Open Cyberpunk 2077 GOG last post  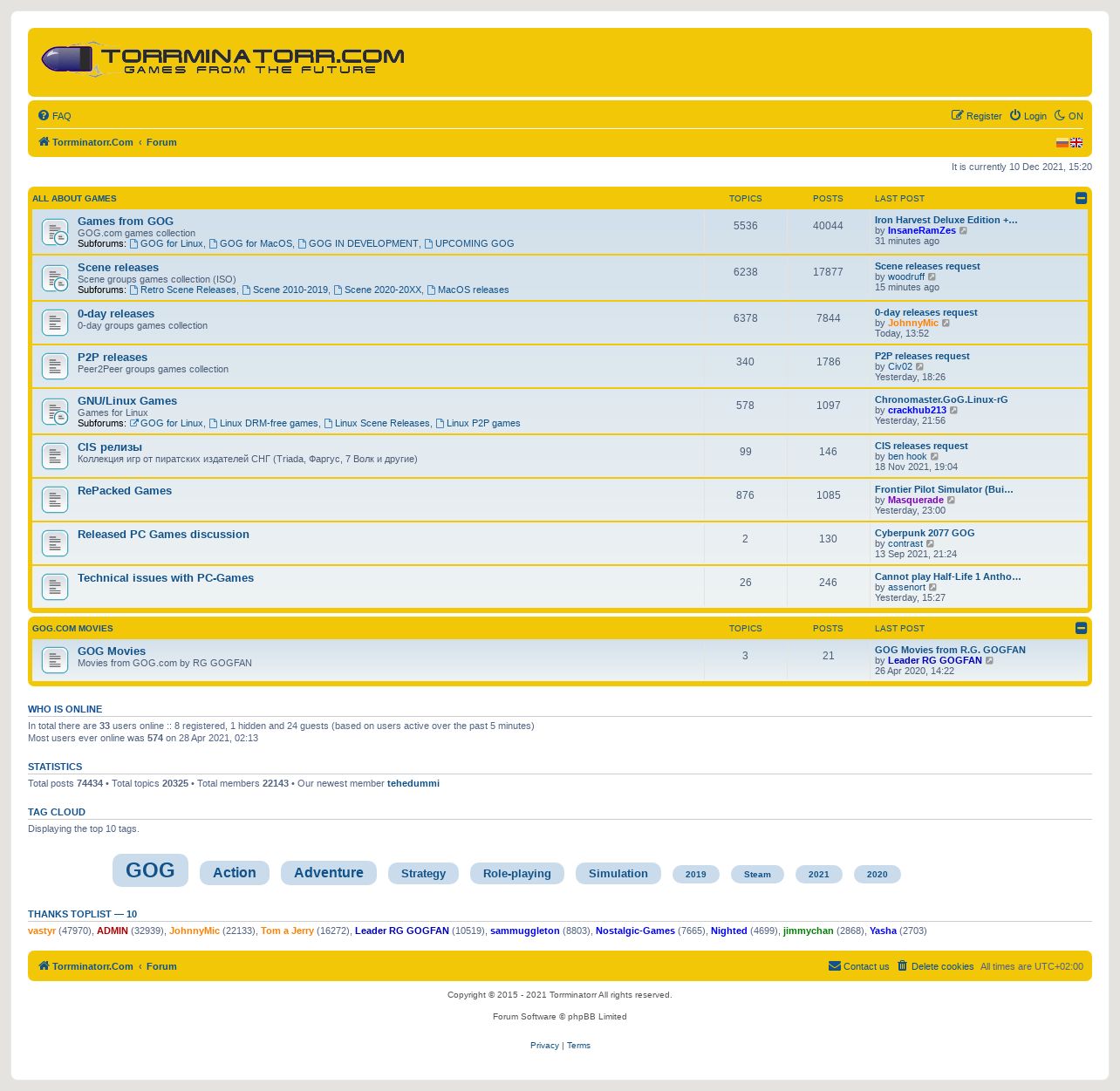point(925,533)
